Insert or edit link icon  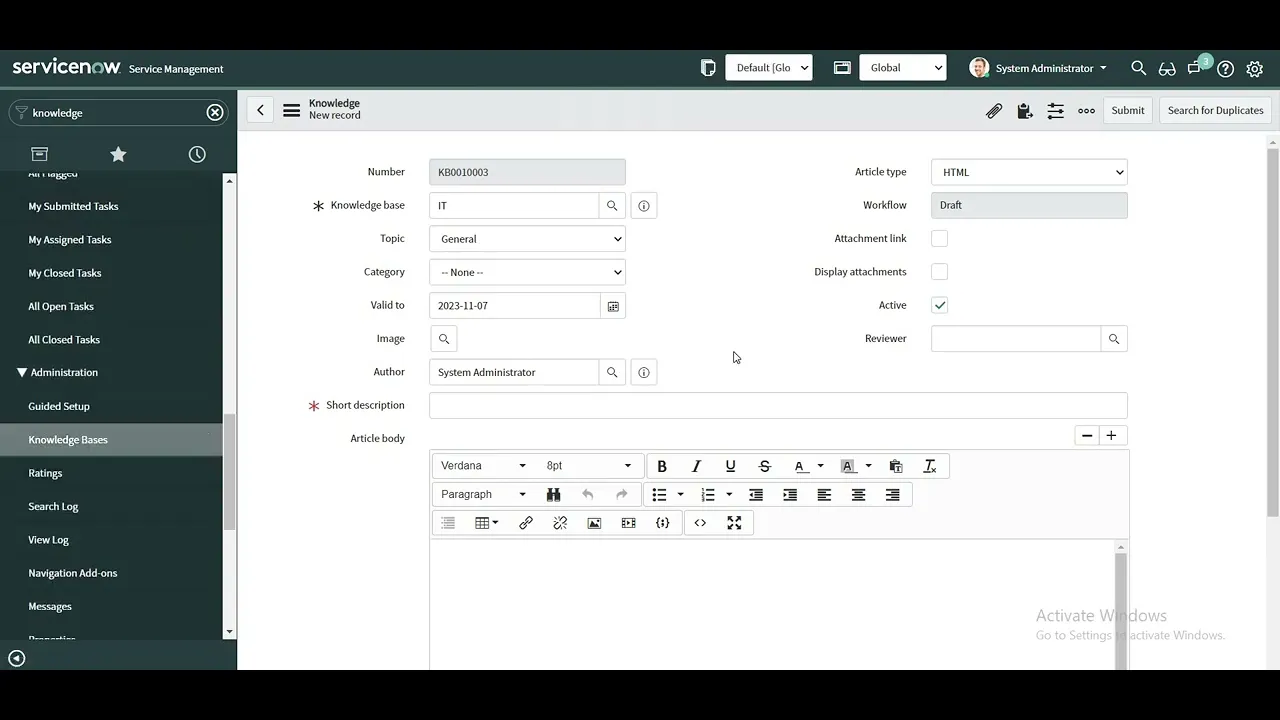(526, 523)
